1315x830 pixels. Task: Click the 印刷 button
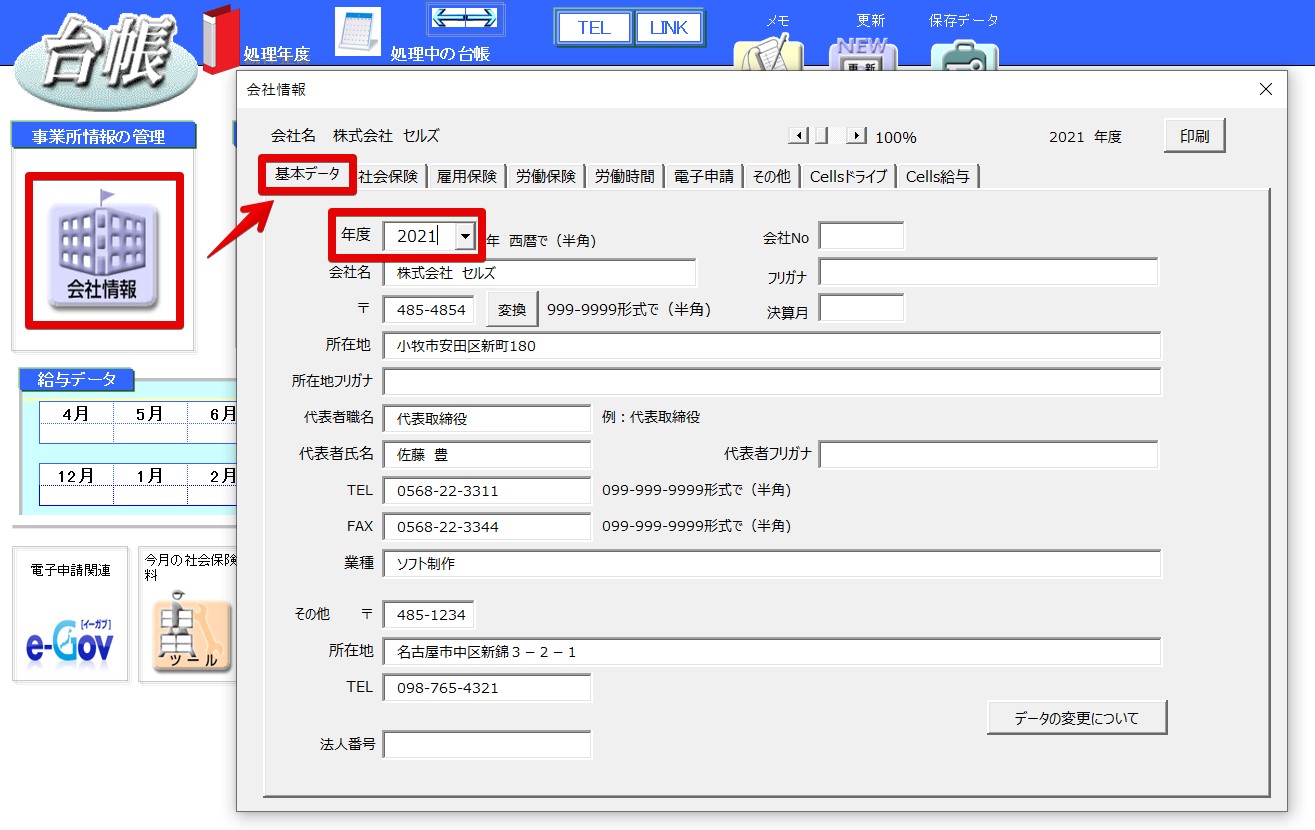(1195, 136)
